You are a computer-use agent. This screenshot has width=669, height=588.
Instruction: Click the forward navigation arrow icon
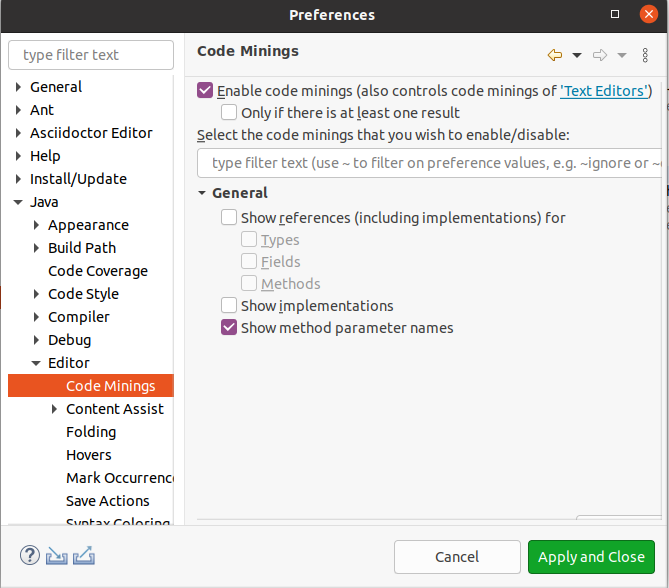click(600, 55)
